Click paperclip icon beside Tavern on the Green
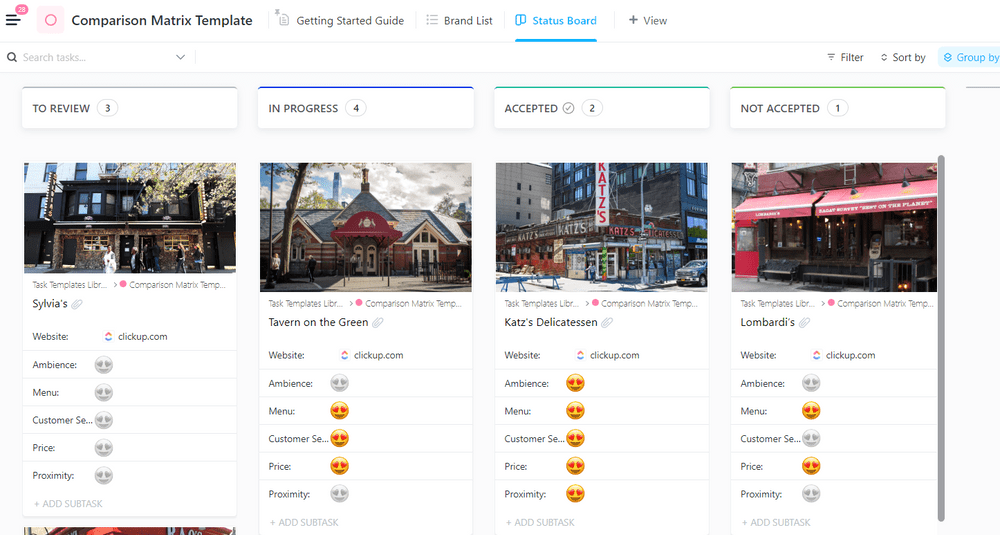This screenshot has width=1000, height=535. [x=377, y=323]
